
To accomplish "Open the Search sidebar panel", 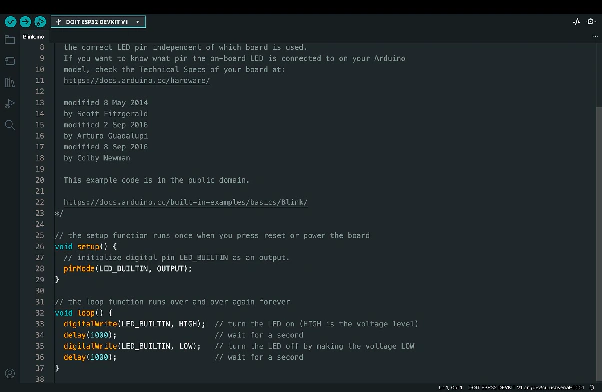I will coord(10,125).
